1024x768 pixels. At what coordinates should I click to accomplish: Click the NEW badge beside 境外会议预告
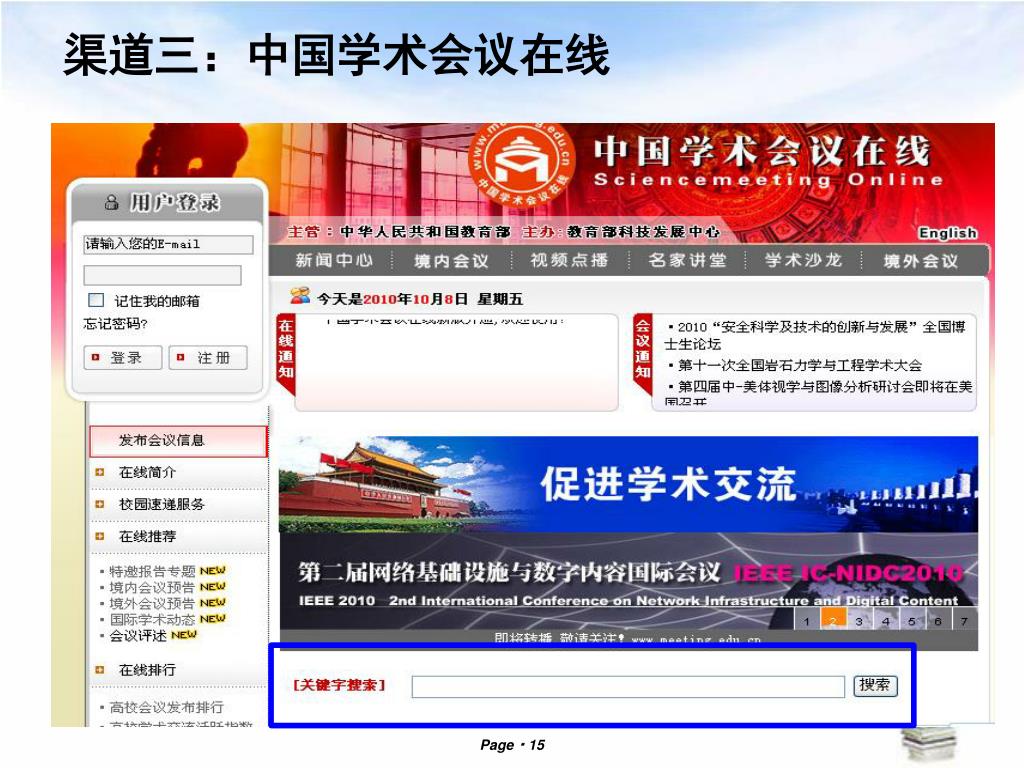coord(212,603)
